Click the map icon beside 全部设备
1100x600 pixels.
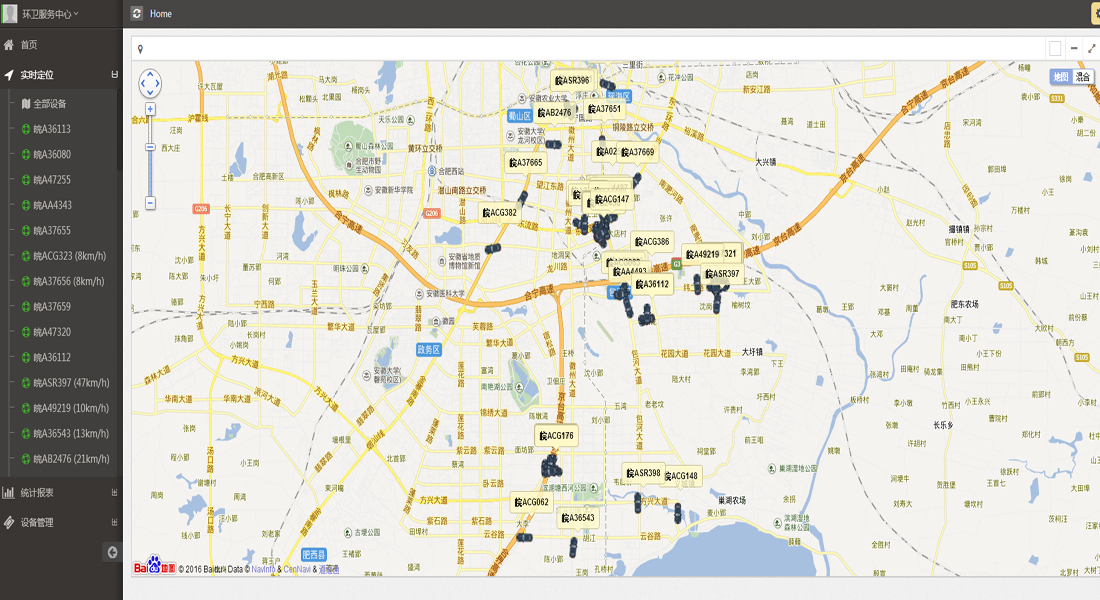coord(26,104)
